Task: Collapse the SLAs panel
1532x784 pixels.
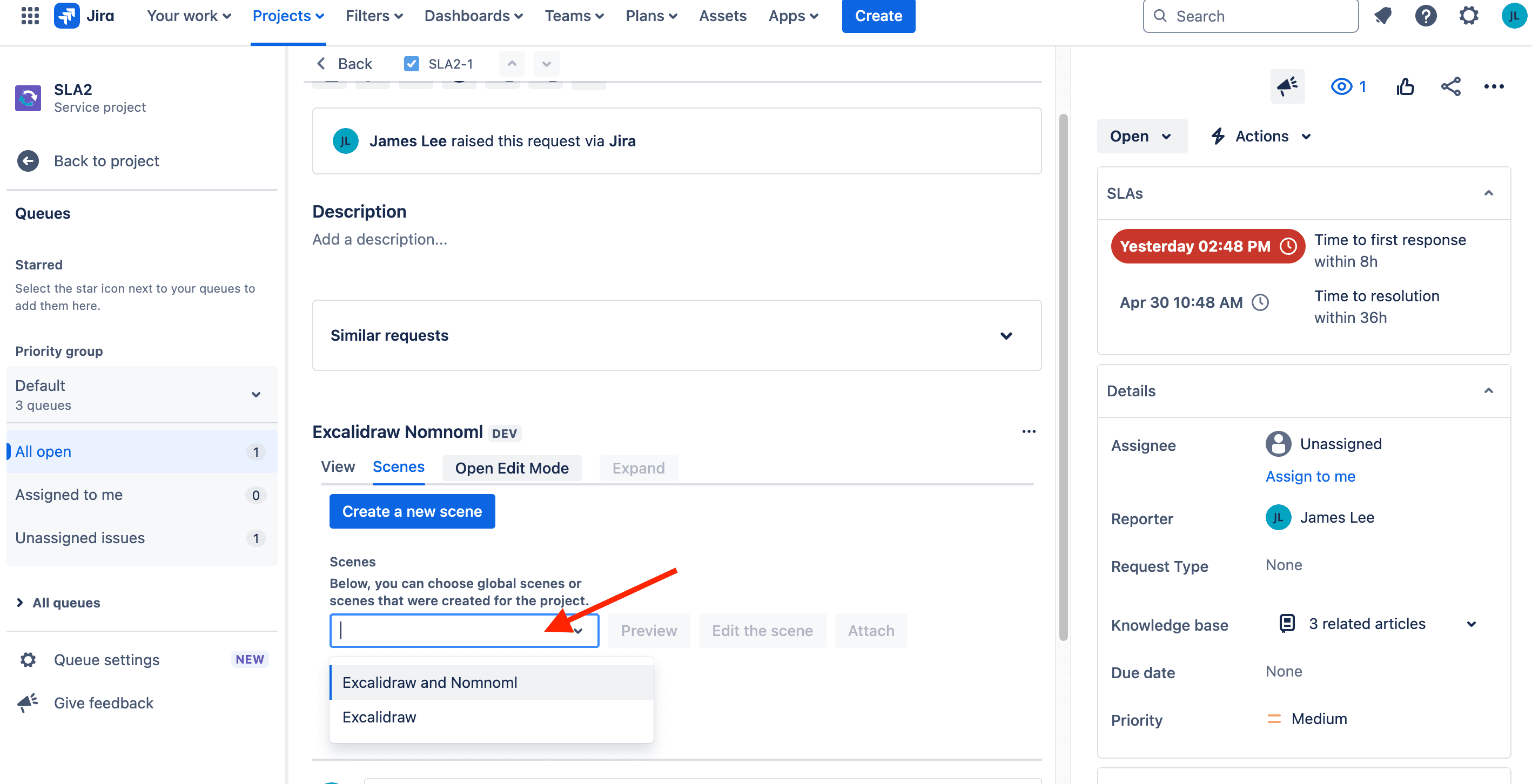Action: [1489, 193]
